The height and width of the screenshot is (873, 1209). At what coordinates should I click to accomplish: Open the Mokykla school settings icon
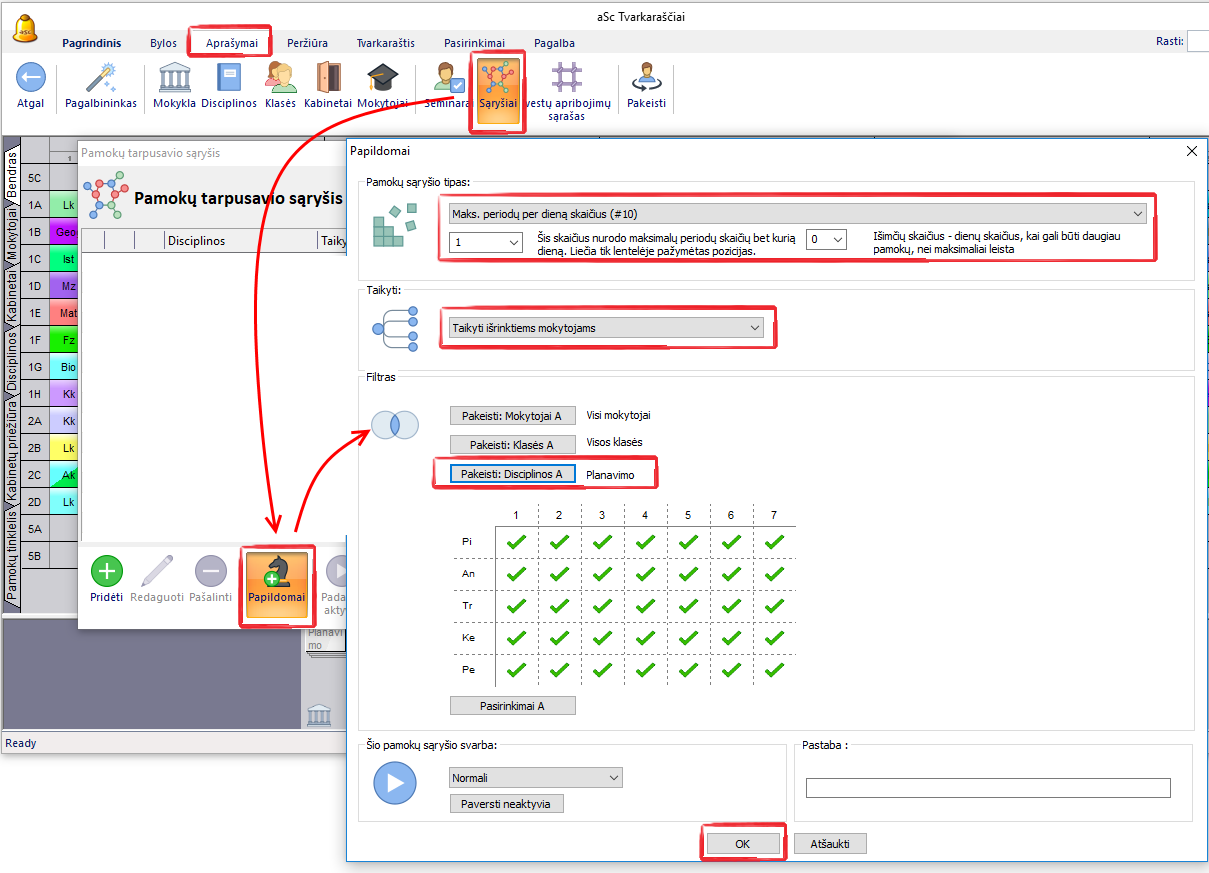click(x=174, y=79)
